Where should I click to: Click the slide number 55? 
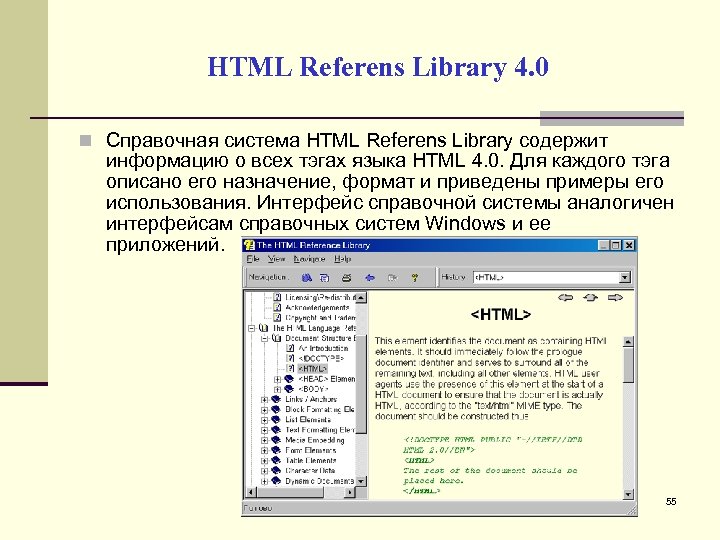coord(671,501)
